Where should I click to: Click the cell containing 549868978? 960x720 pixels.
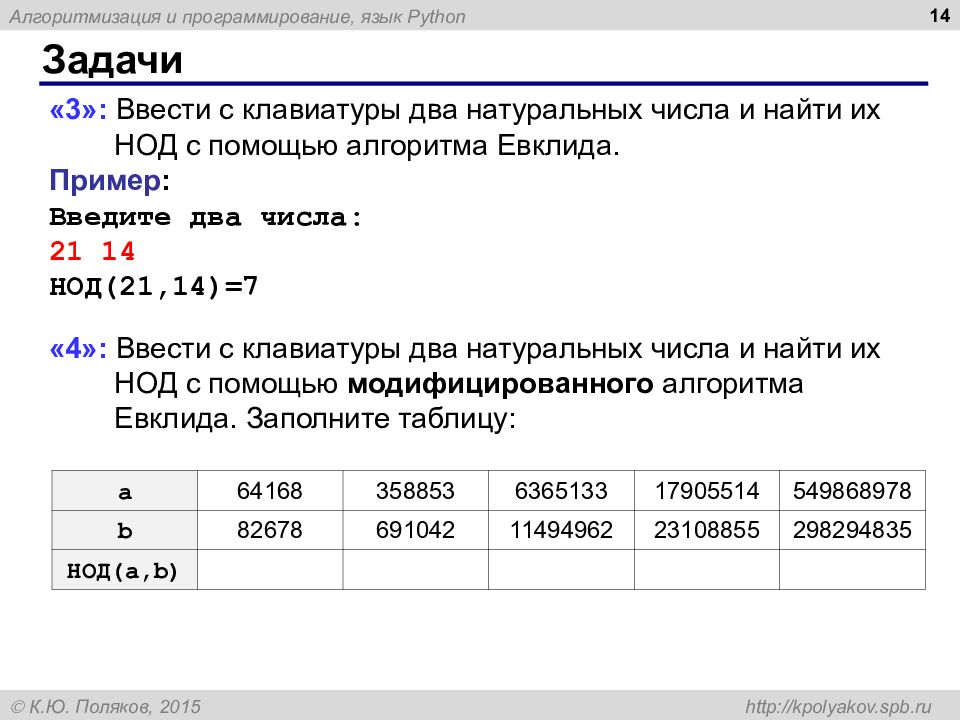point(852,490)
